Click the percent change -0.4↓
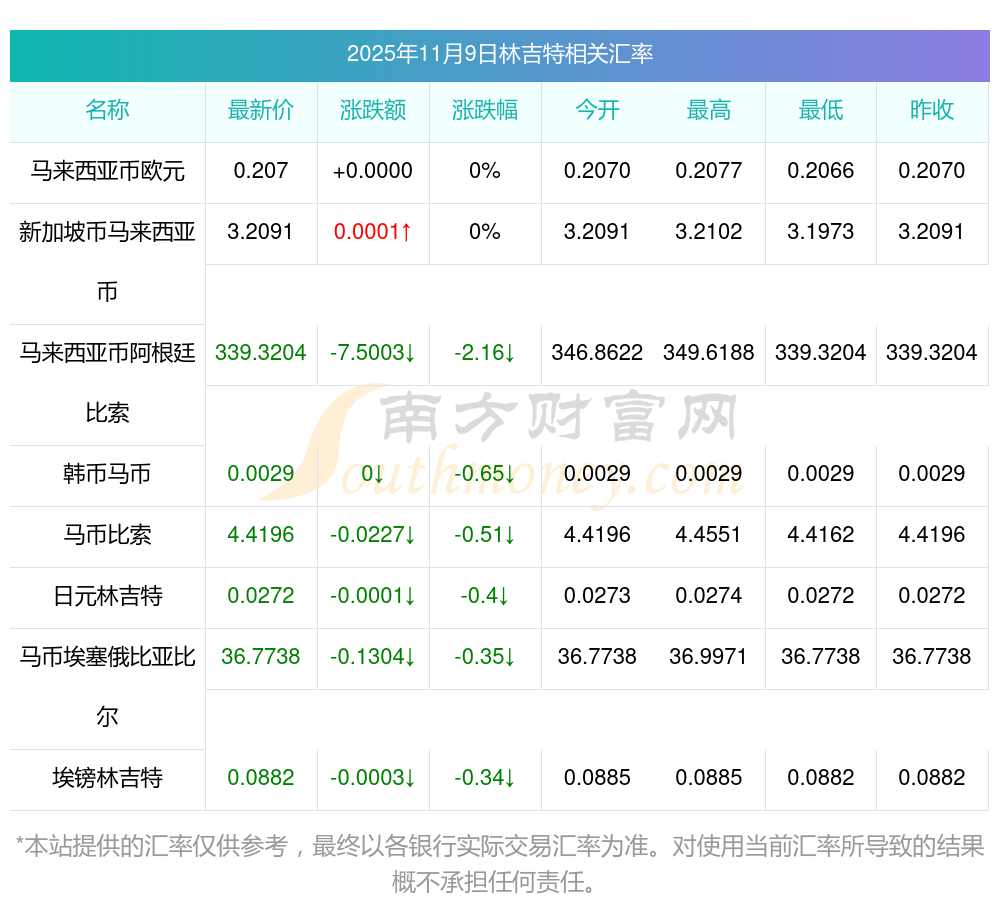This screenshot has height=913, width=1000. coord(485,596)
